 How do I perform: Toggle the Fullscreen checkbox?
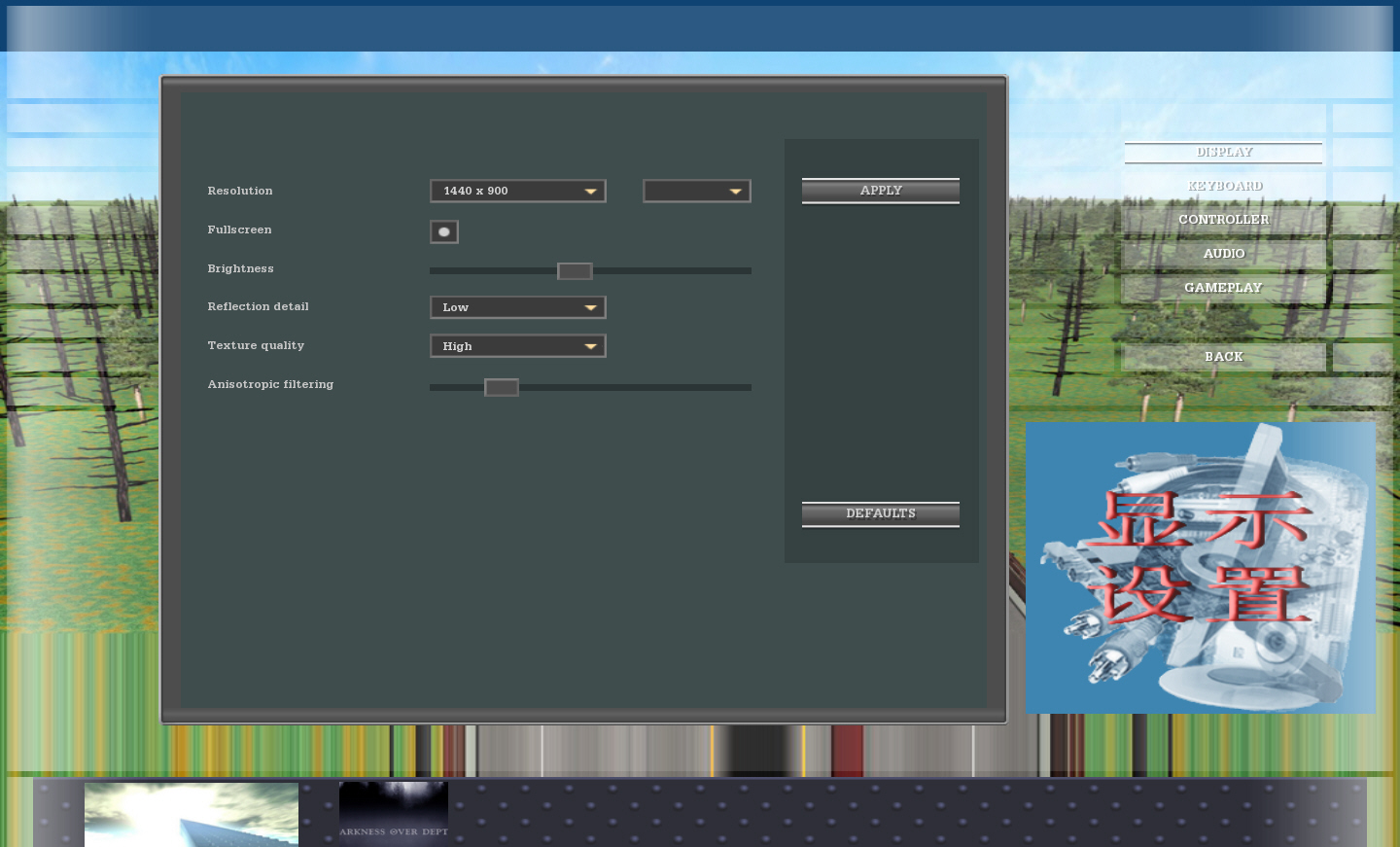click(444, 231)
